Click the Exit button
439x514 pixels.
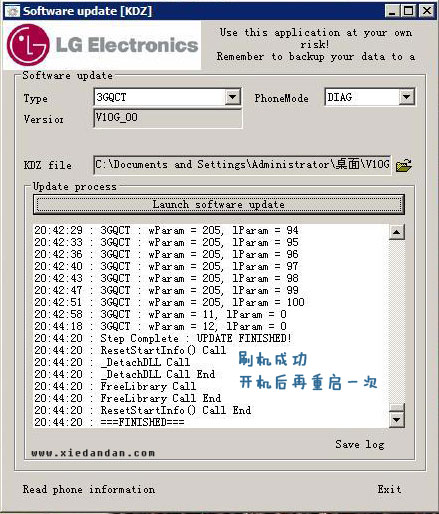(x=389, y=489)
